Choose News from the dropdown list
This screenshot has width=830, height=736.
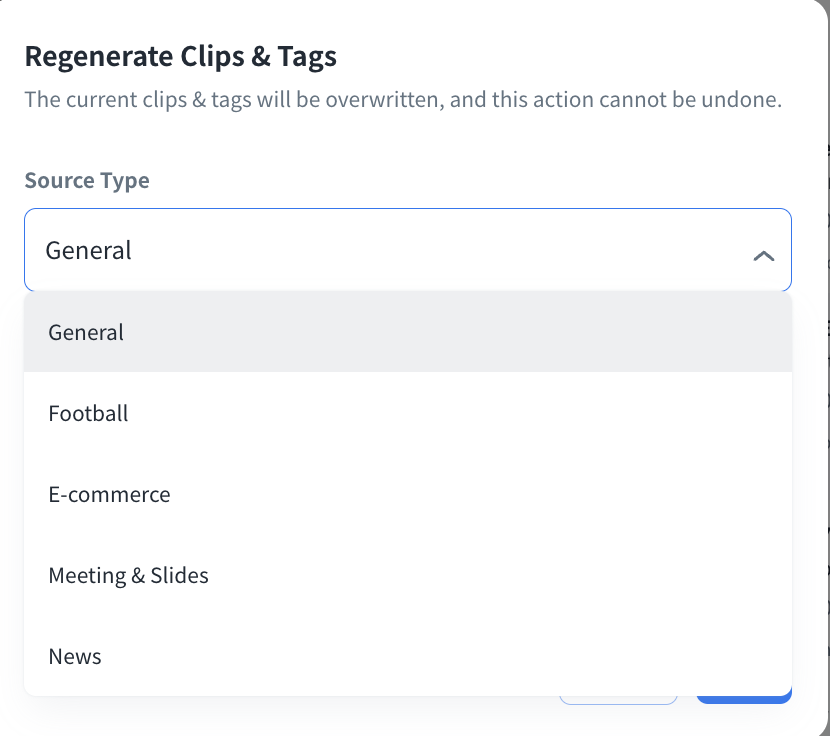(75, 656)
